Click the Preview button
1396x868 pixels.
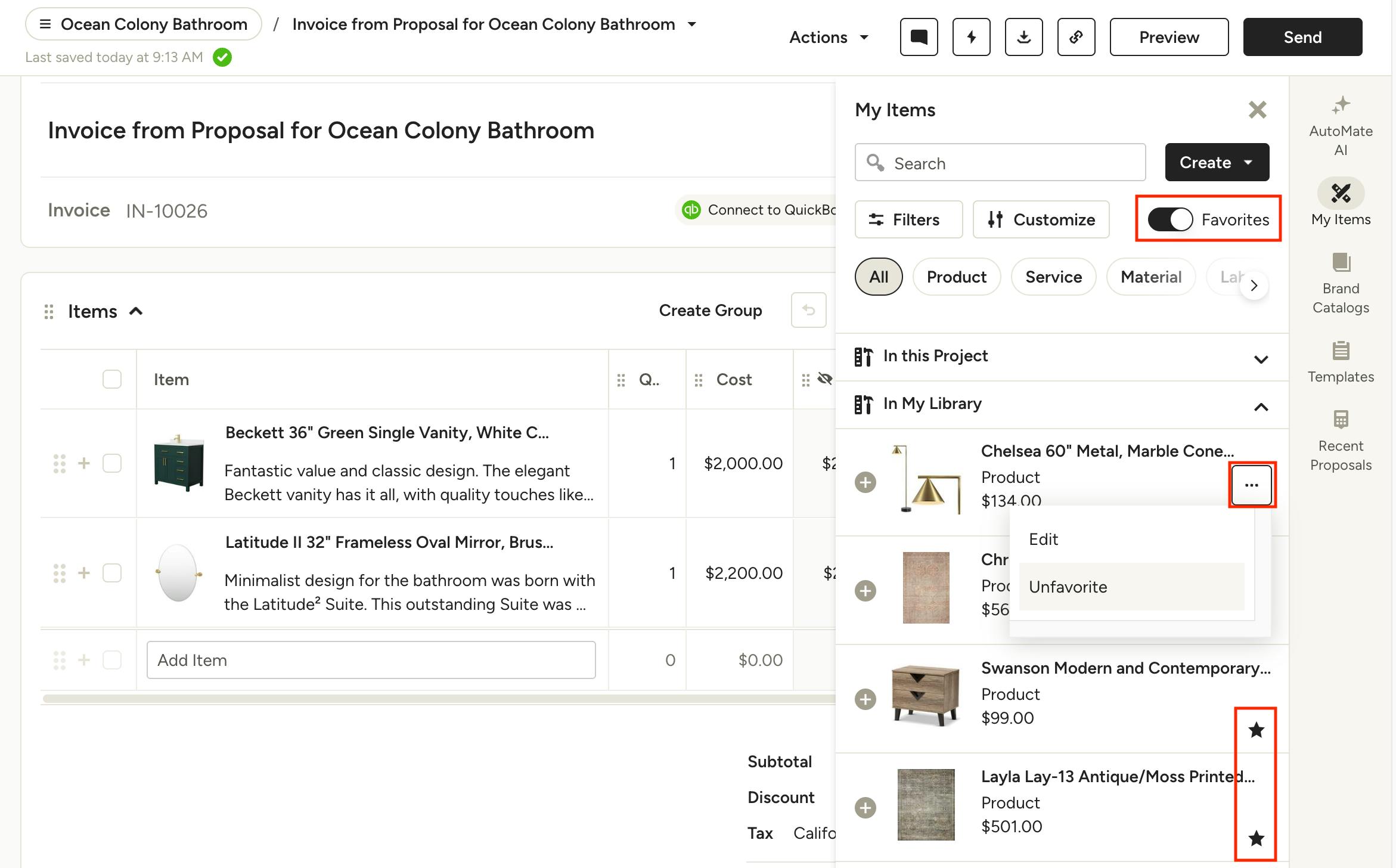tap(1168, 37)
